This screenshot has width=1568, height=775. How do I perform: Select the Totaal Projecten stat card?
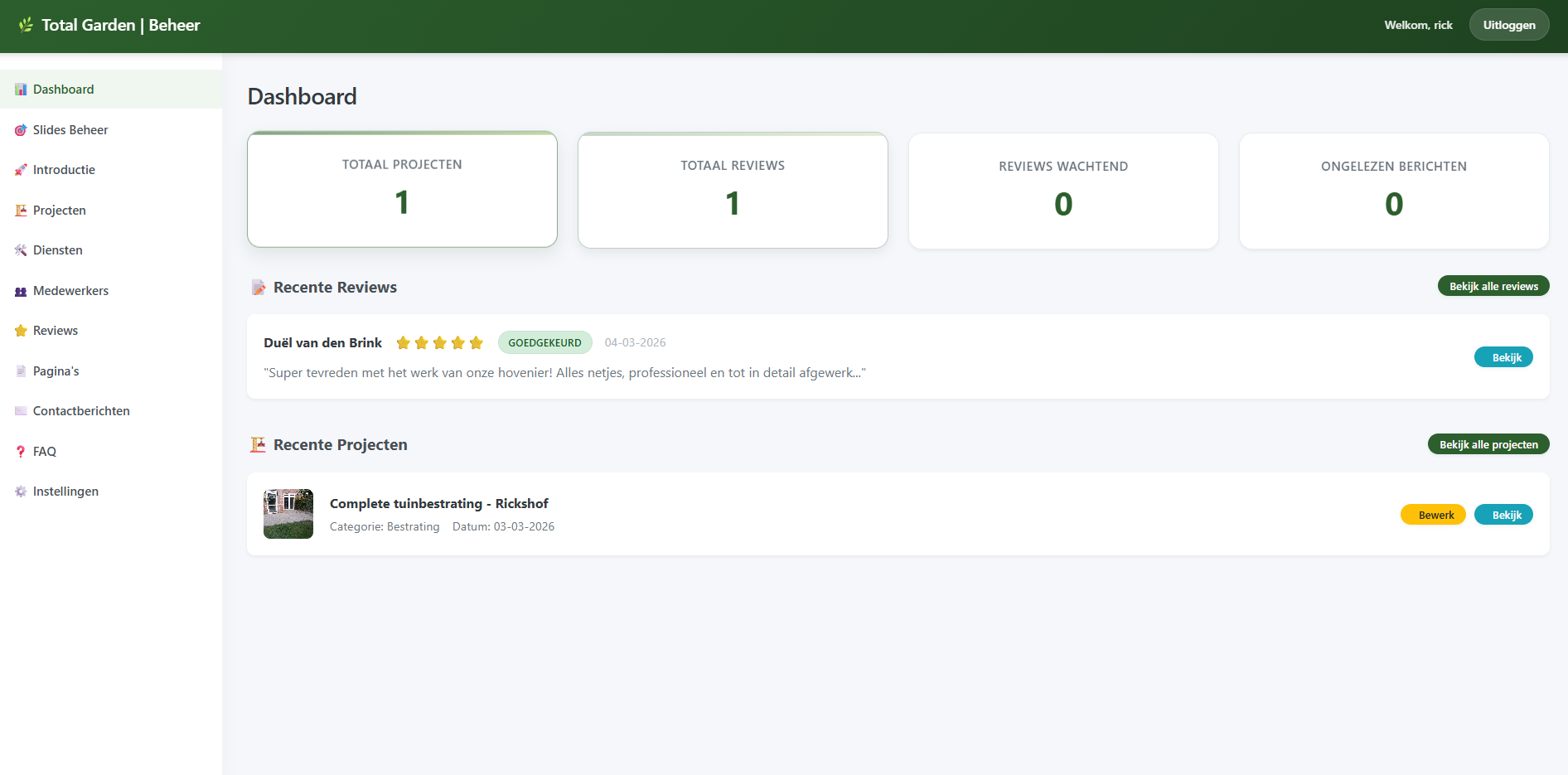coord(402,189)
